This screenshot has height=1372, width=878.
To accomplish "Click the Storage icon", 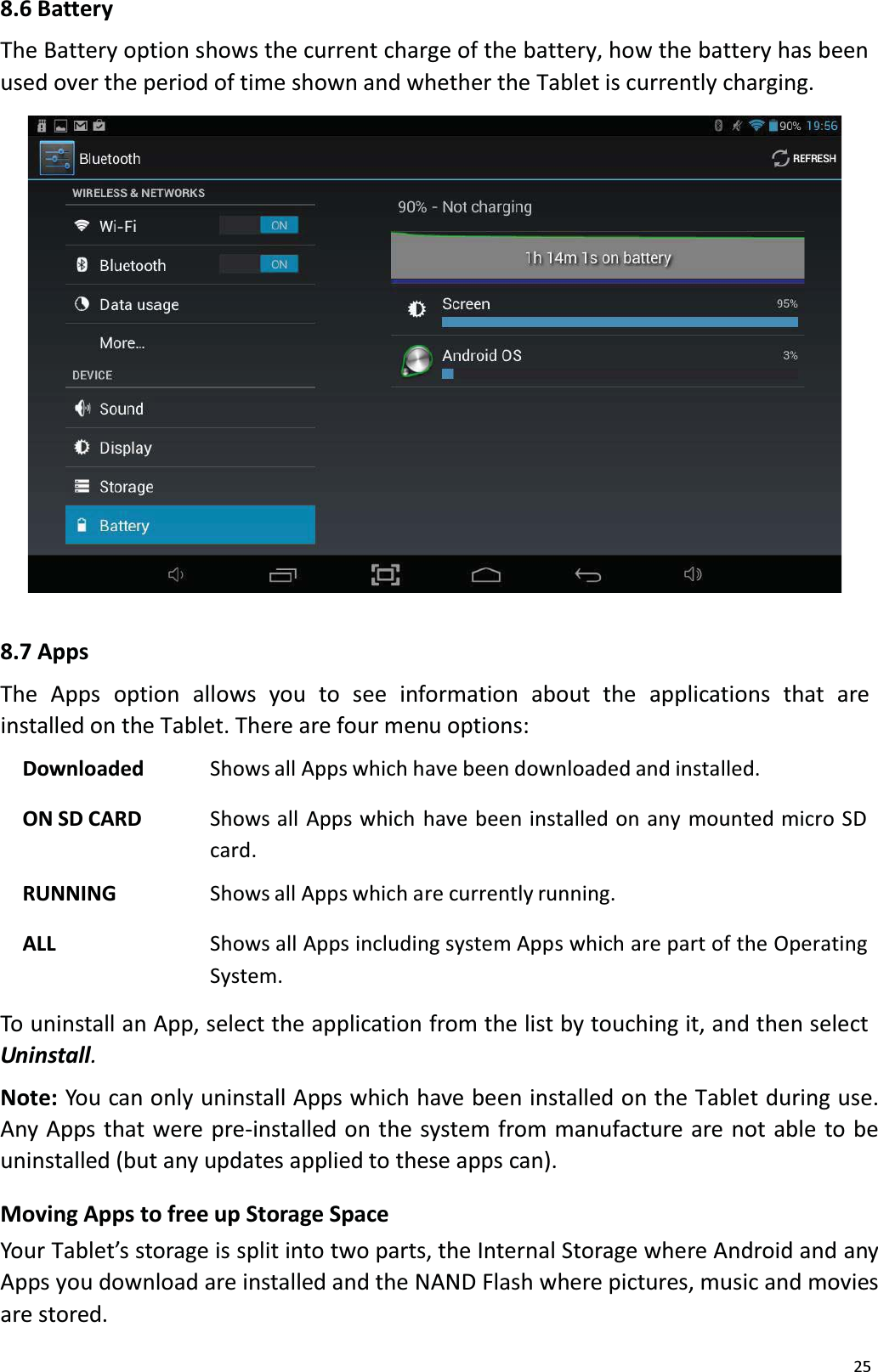I will (82, 486).
